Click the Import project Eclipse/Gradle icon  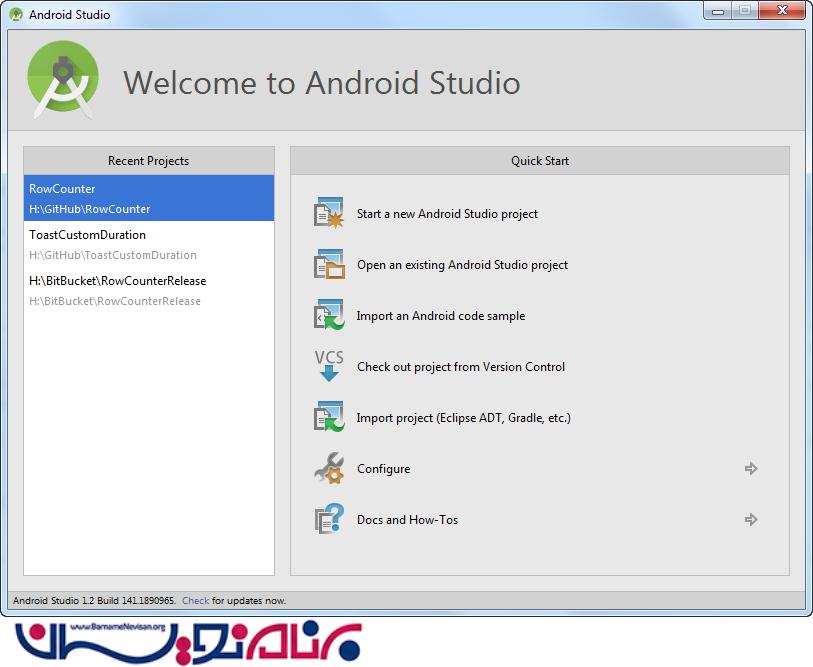[x=328, y=417]
